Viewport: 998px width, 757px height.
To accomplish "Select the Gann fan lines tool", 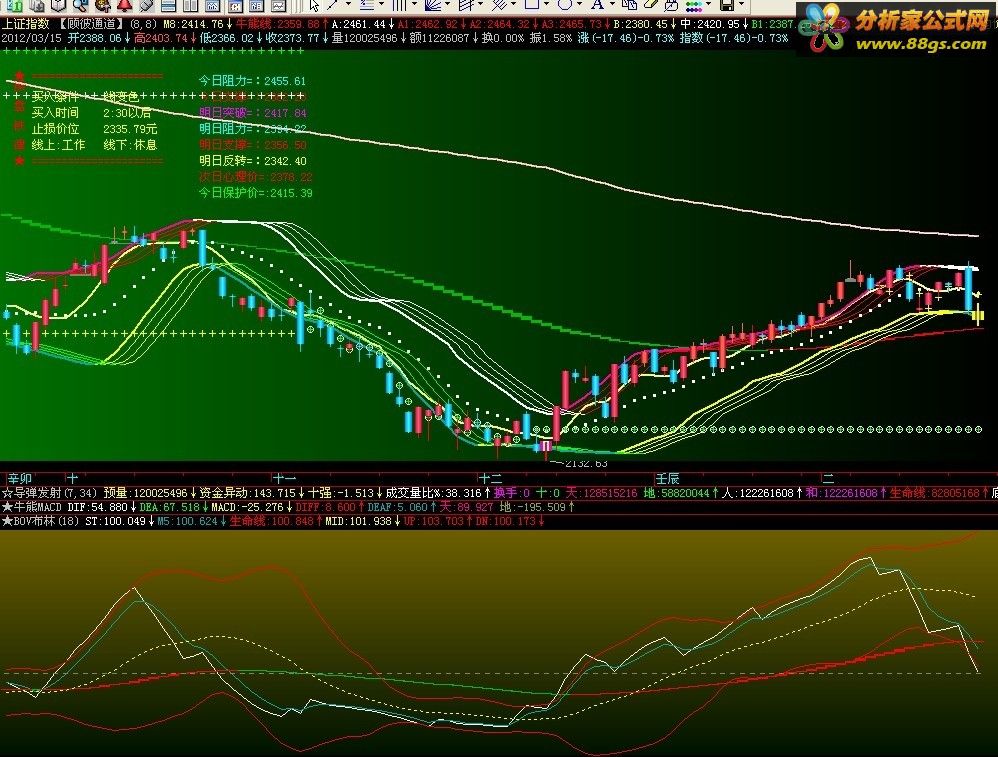I will pyautogui.click(x=433, y=5).
